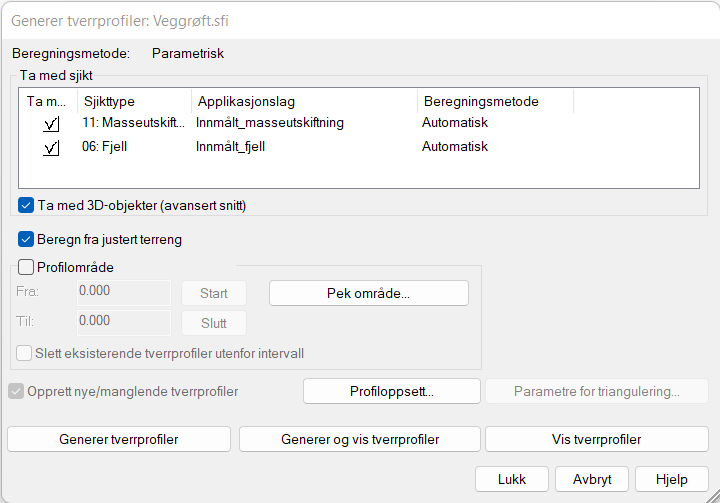Close dialog with Lukk

[512, 479]
